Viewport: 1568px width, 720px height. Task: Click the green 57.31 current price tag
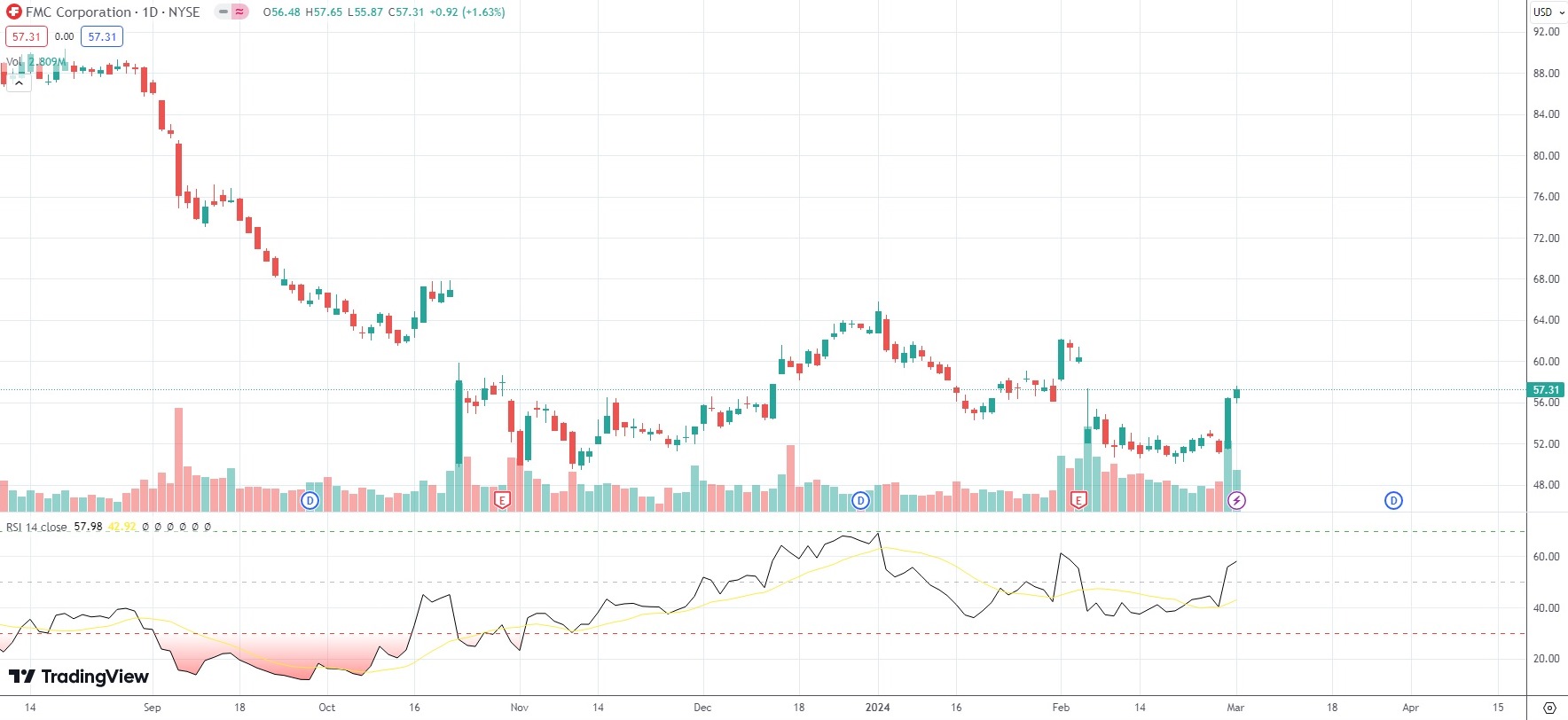pyautogui.click(x=1546, y=390)
